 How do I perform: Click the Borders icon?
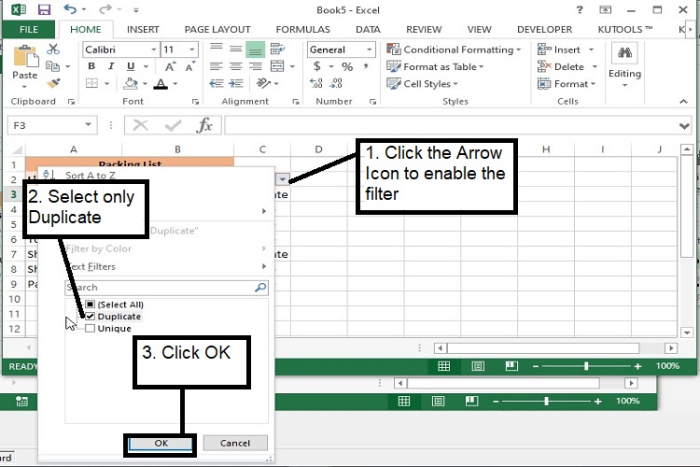point(92,83)
